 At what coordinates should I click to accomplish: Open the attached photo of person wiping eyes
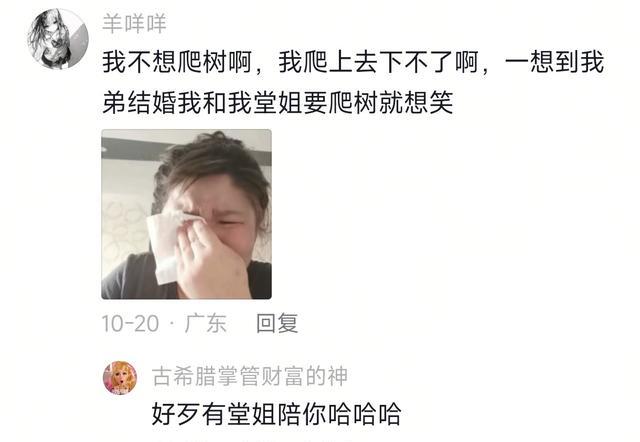187,214
